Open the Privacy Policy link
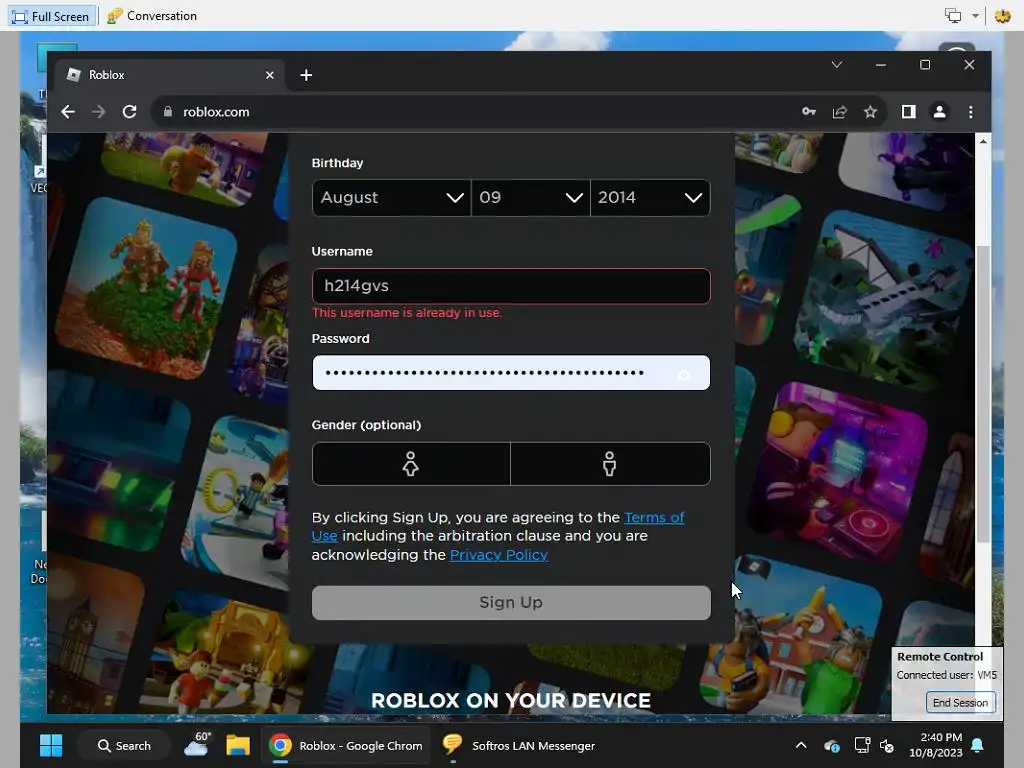Screen dimensions: 1024x768 (x=499, y=555)
